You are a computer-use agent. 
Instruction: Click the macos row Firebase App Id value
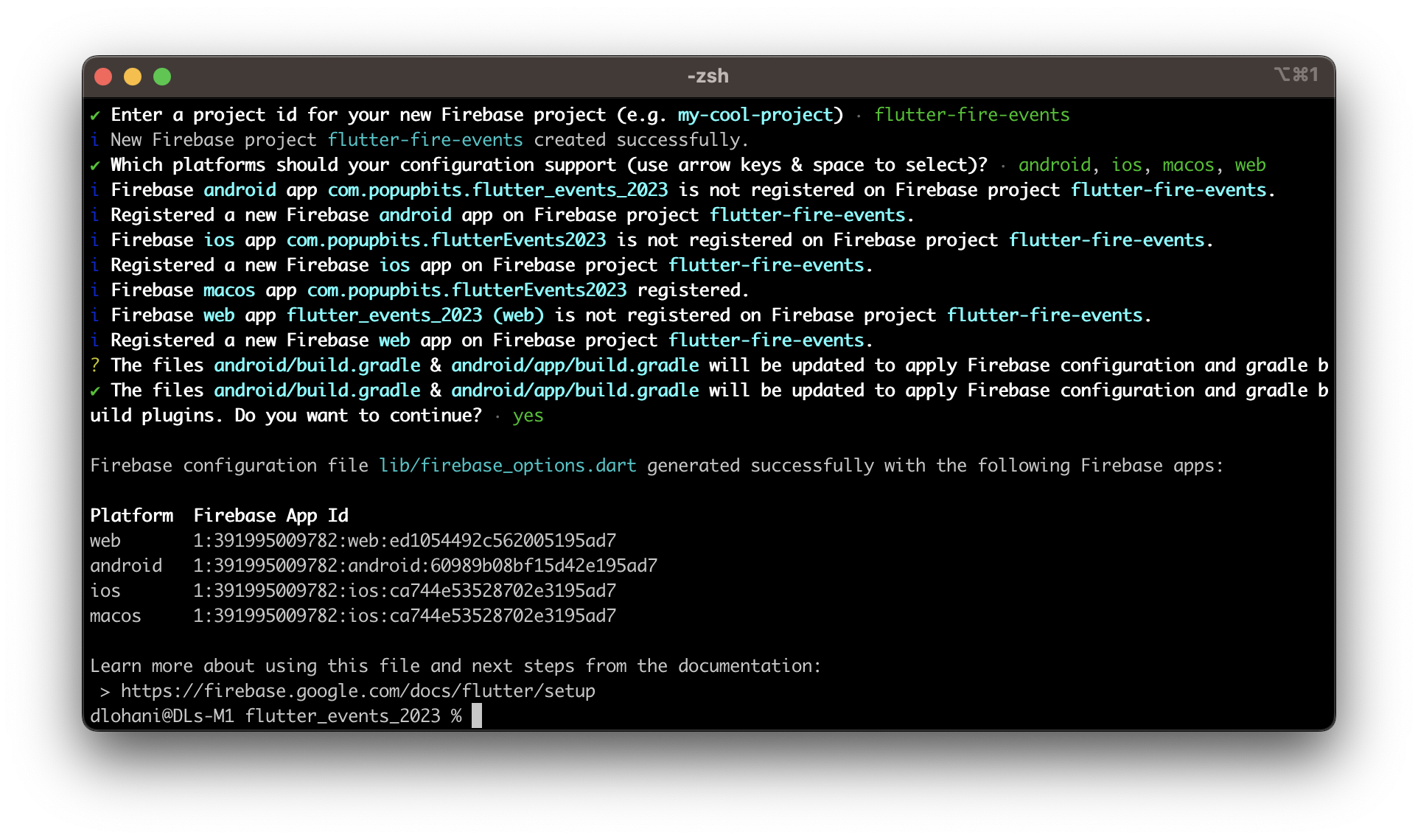pyautogui.click(x=405, y=616)
